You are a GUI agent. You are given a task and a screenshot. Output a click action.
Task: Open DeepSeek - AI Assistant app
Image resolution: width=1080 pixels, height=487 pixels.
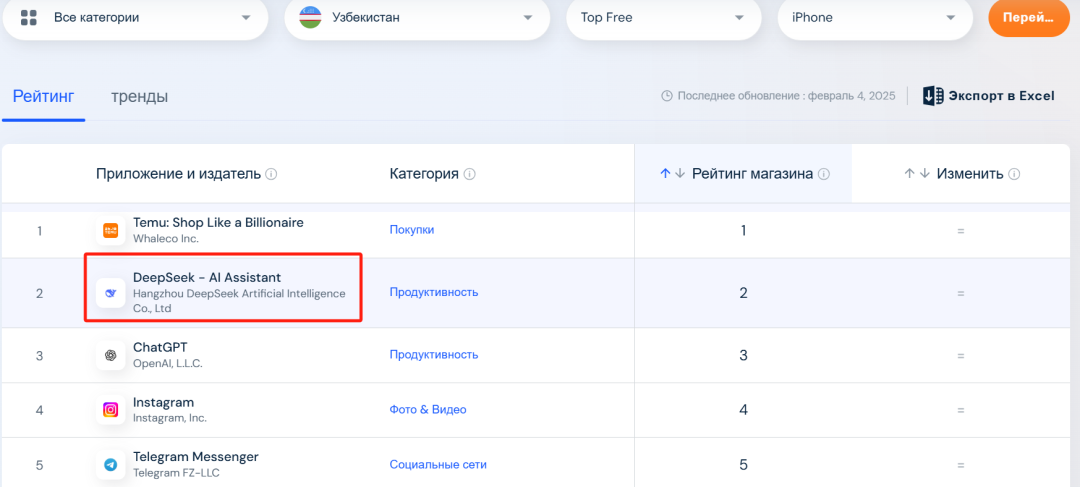tap(207, 278)
